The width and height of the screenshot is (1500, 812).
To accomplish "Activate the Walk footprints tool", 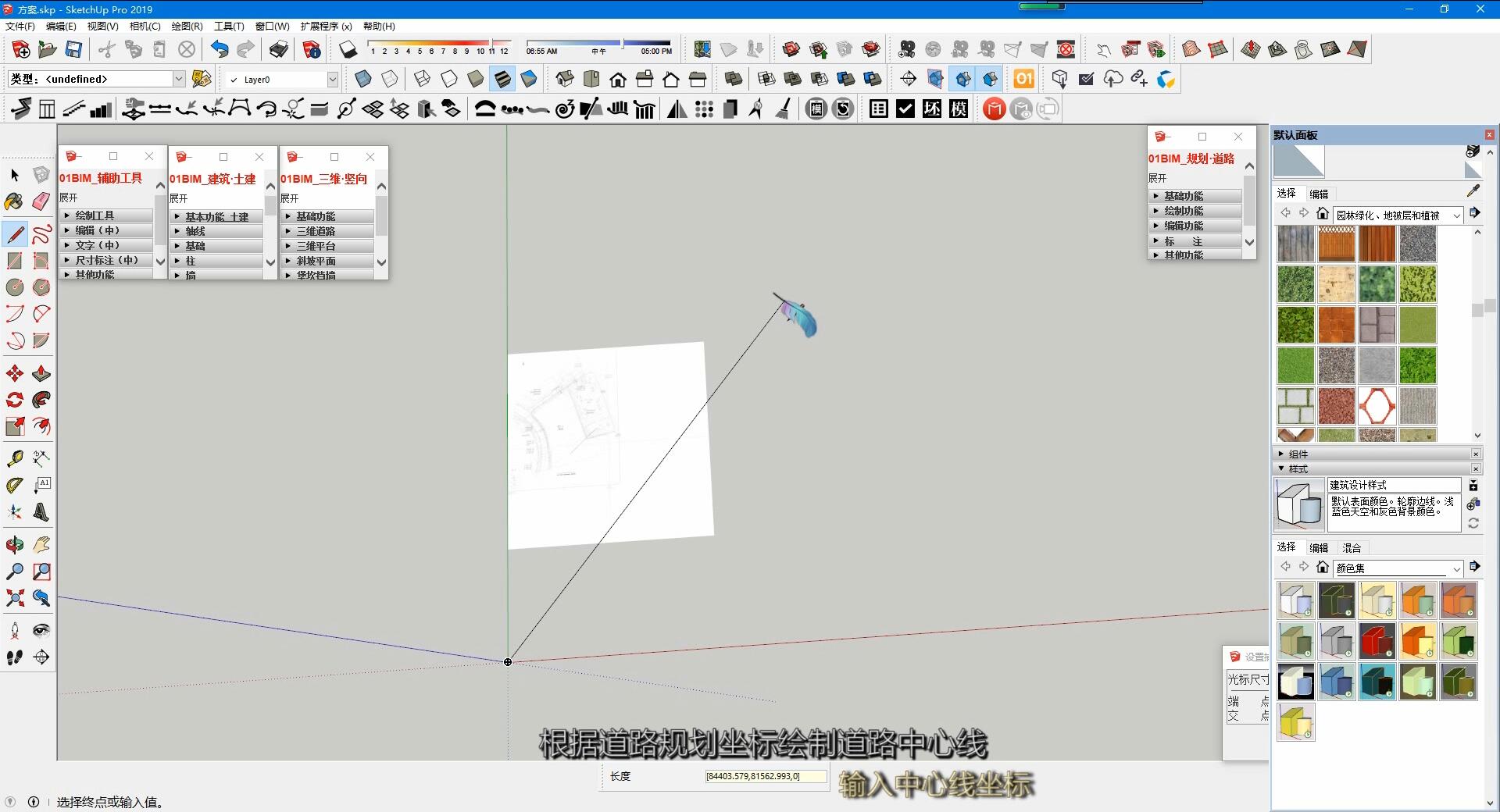I will tap(15, 657).
